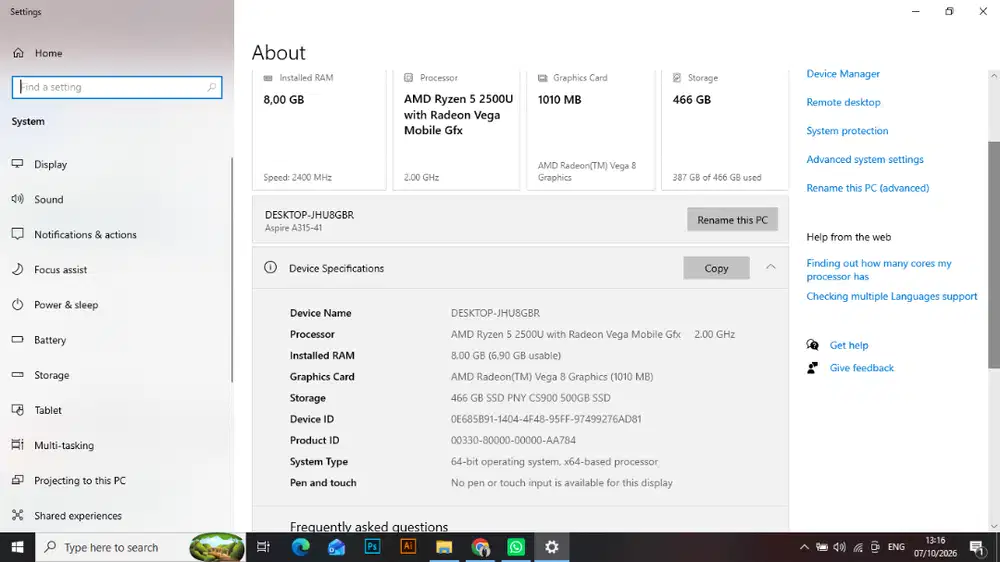The image size is (1000, 562).
Task: Click the battery tray icon
Action: [x=822, y=547]
